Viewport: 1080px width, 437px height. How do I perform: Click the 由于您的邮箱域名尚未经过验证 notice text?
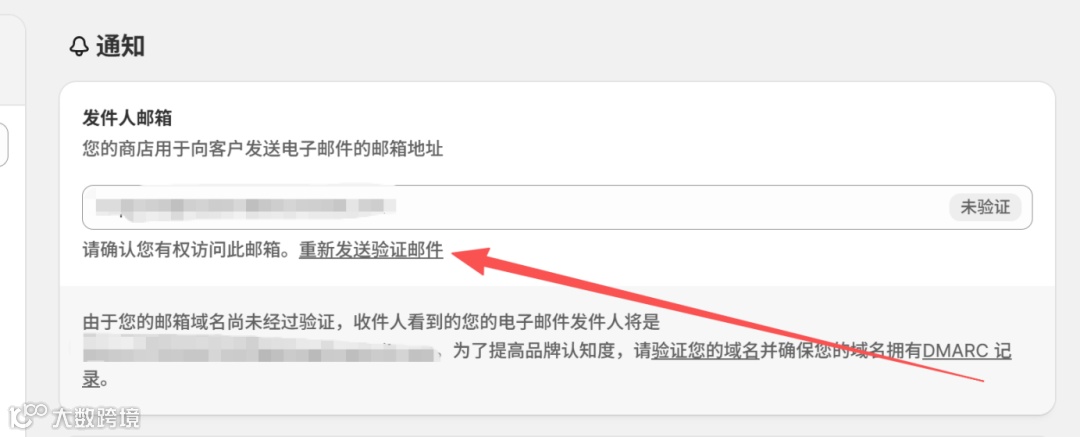pyautogui.click(x=218, y=322)
